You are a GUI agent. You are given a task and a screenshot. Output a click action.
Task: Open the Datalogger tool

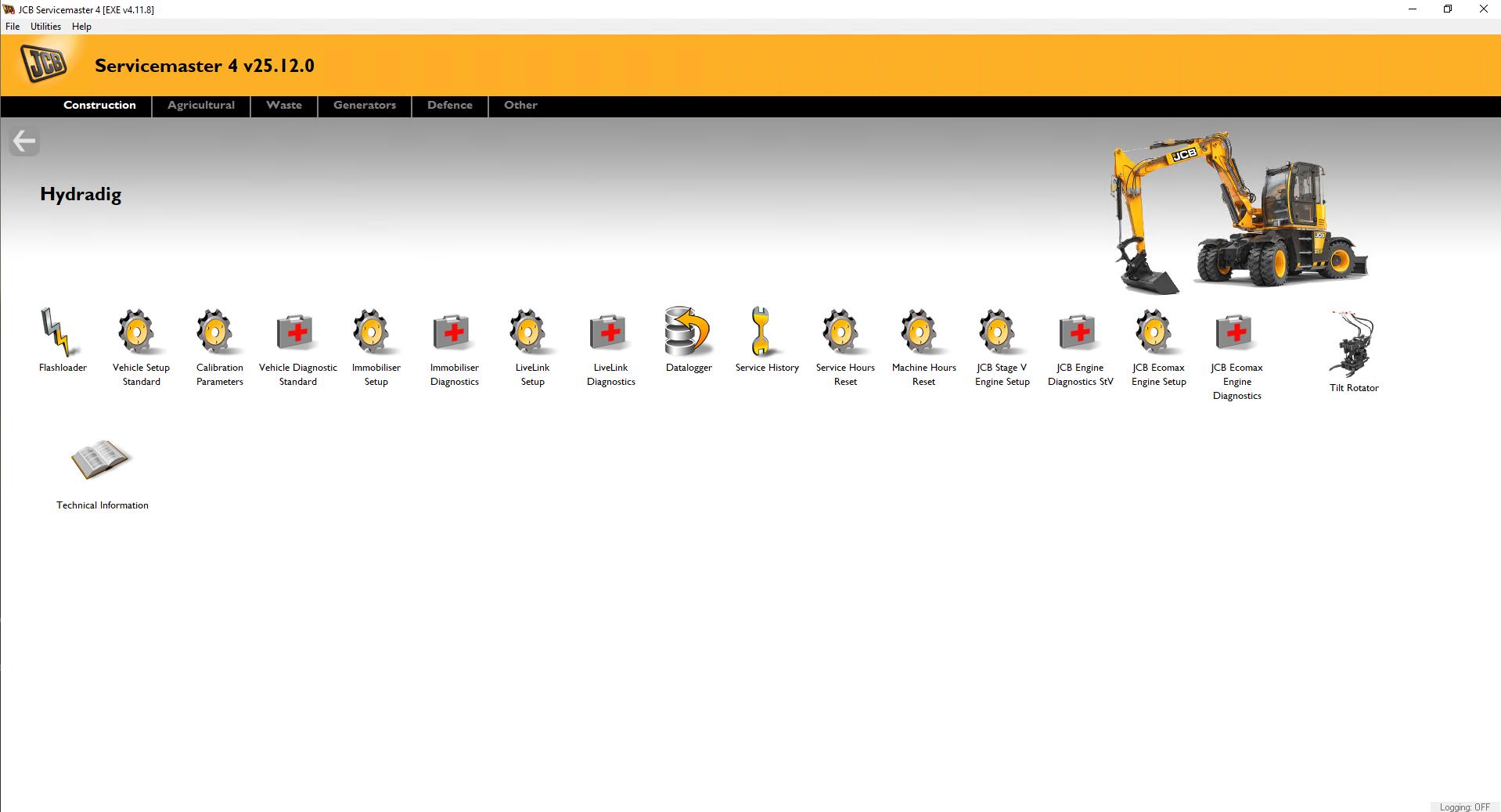tap(689, 335)
